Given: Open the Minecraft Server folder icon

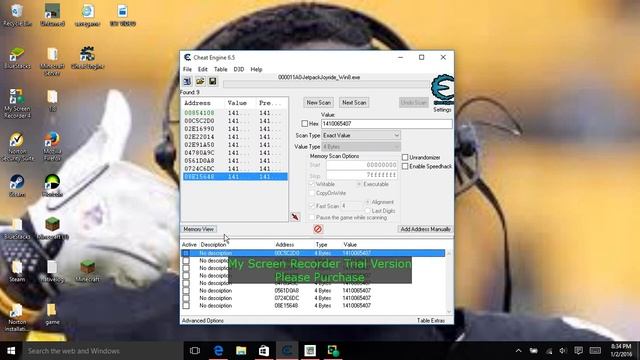Looking at the screenshot, I should tap(52, 62).
